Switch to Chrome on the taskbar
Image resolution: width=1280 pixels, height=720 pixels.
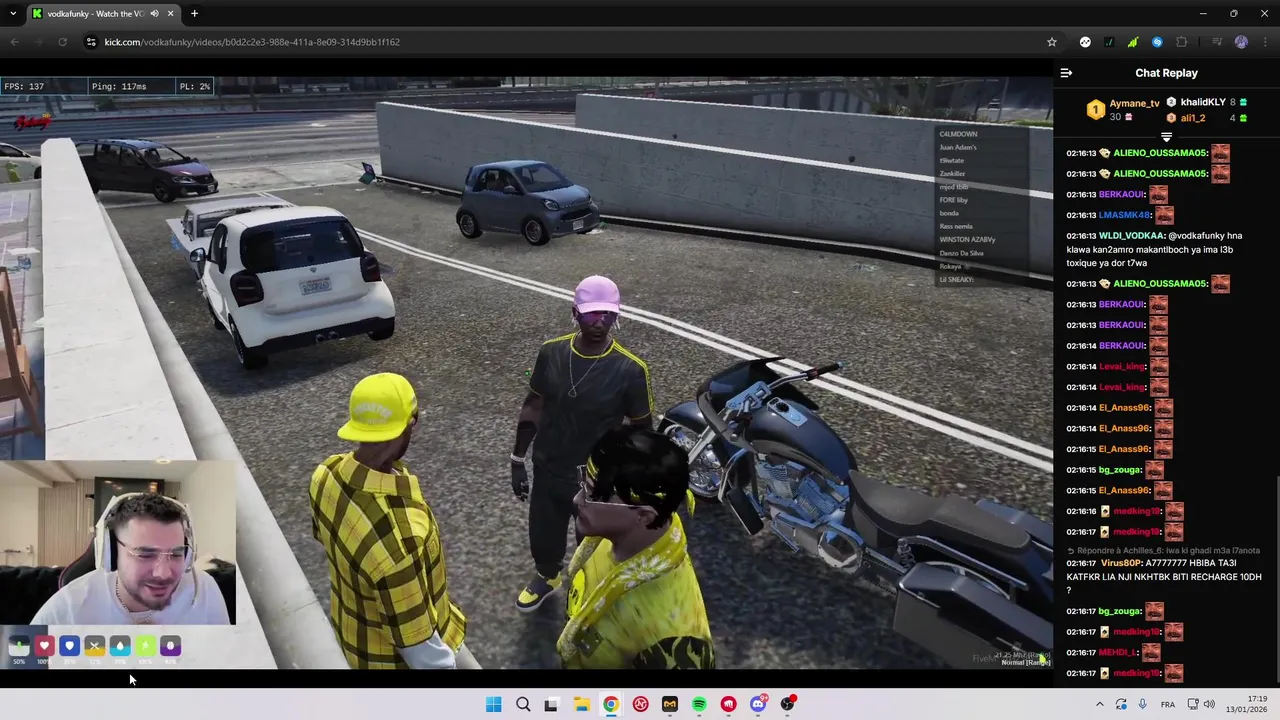(x=611, y=705)
